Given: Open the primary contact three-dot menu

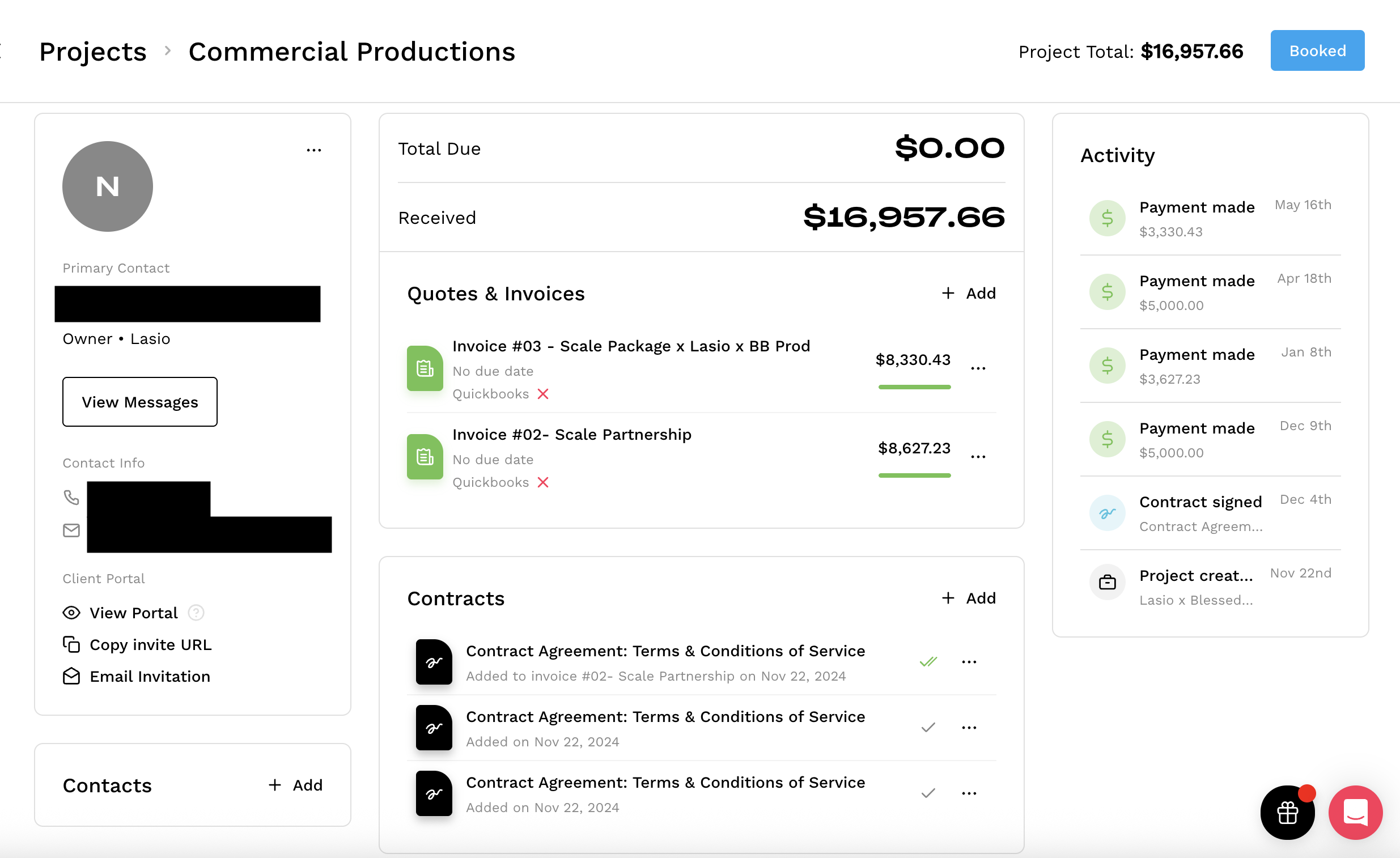Looking at the screenshot, I should (313, 150).
